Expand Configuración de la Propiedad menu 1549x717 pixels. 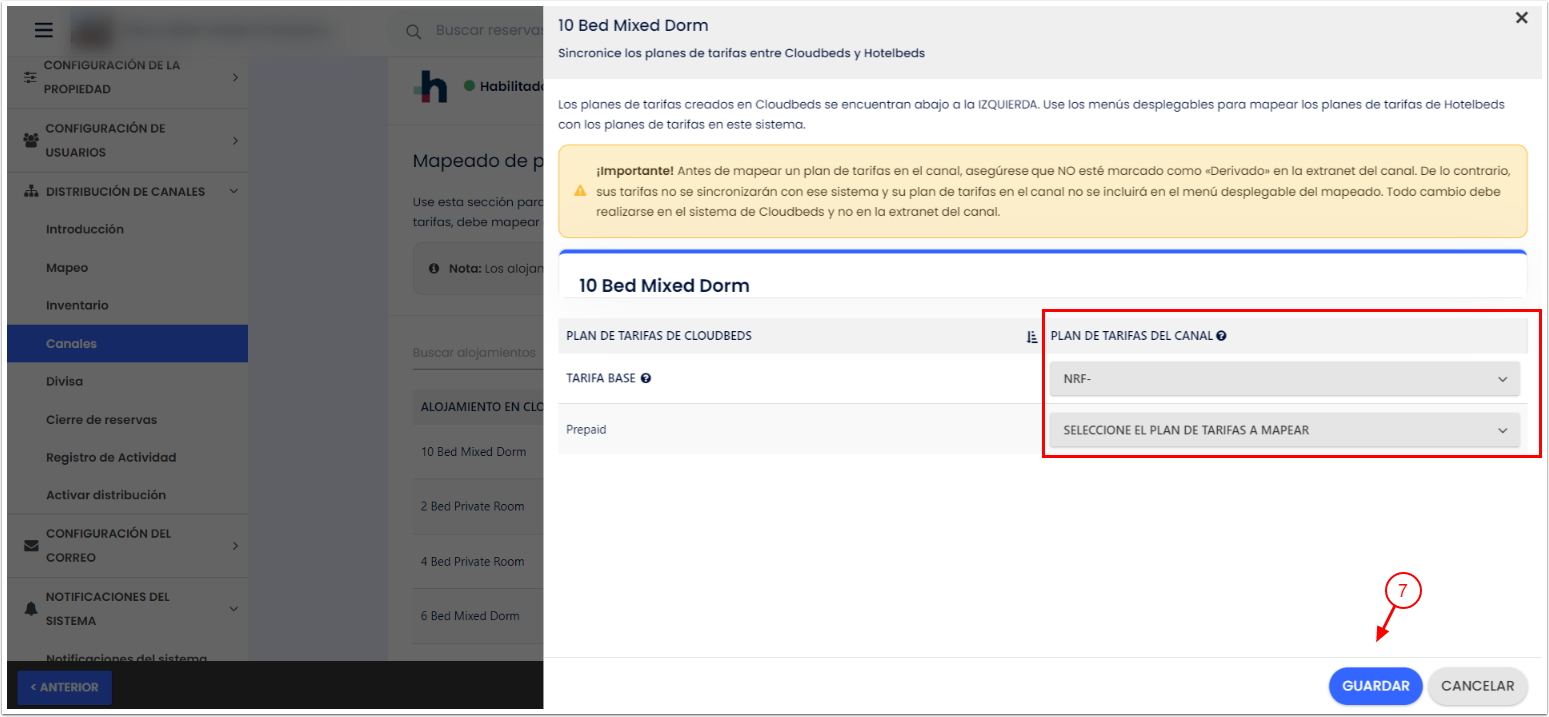point(235,77)
